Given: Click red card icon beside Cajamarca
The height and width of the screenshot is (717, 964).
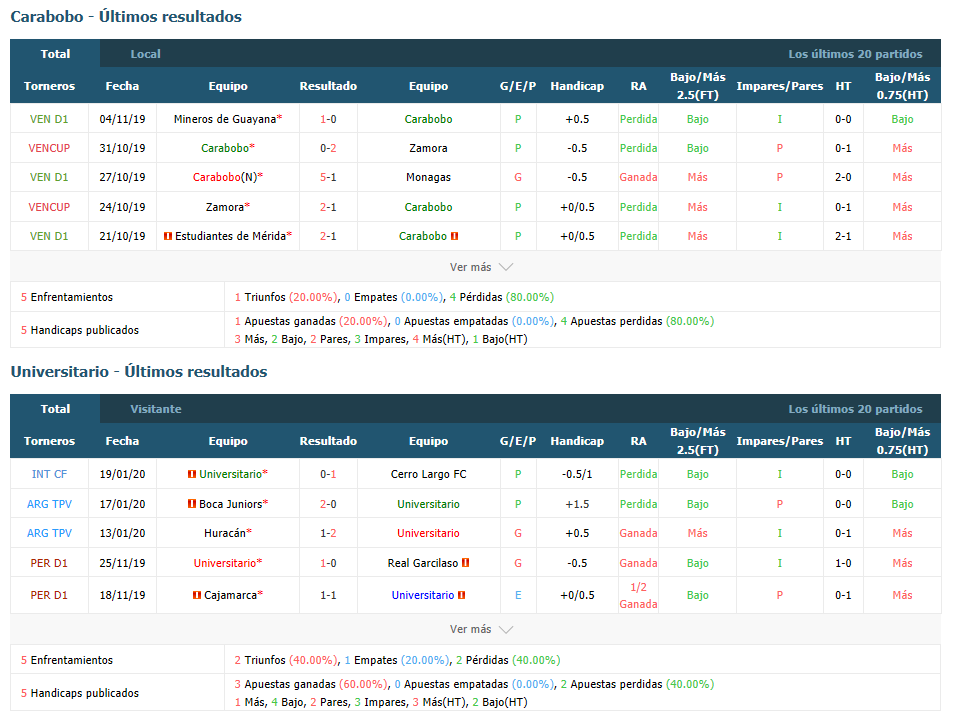Looking at the screenshot, I should [x=197, y=595].
